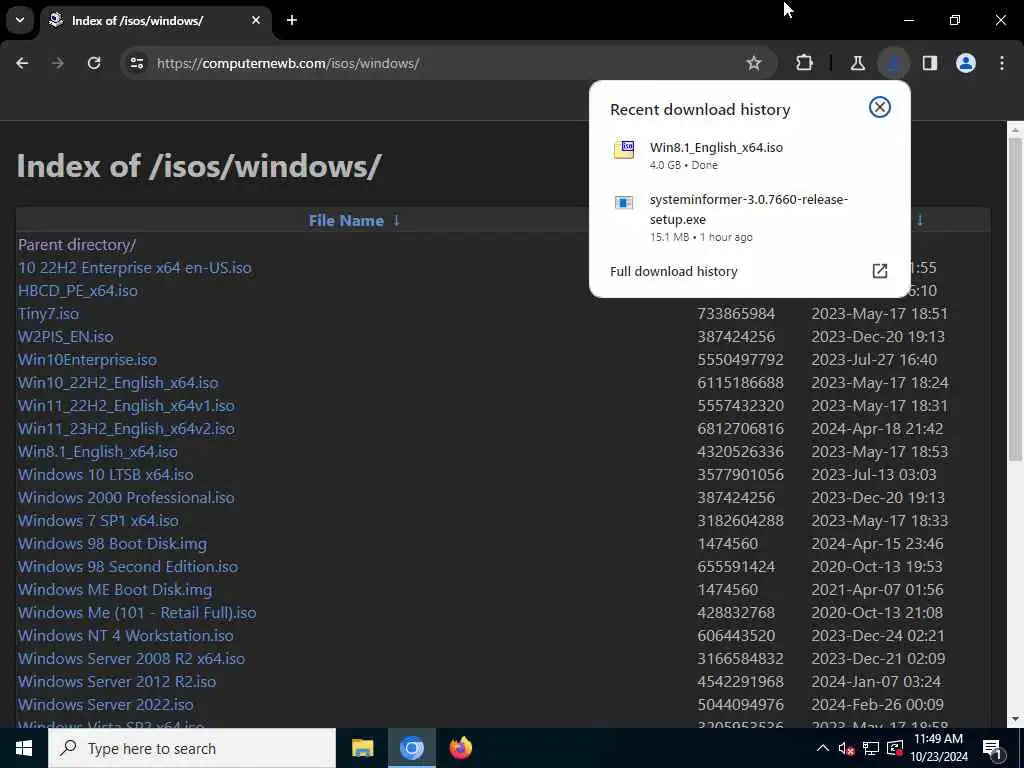Click the sort arrow next to File Name
1024x768 pixels.
click(396, 221)
